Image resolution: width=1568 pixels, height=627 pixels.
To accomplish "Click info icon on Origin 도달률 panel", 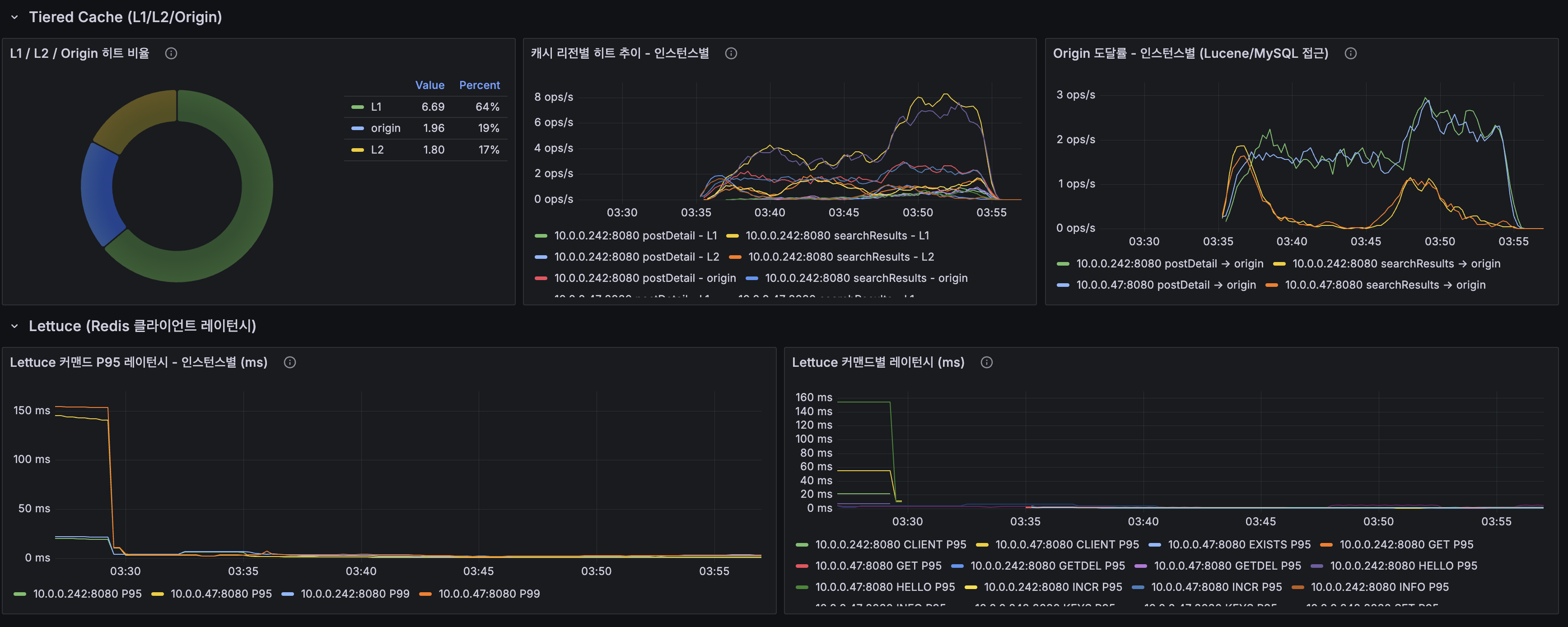I will pyautogui.click(x=1350, y=54).
